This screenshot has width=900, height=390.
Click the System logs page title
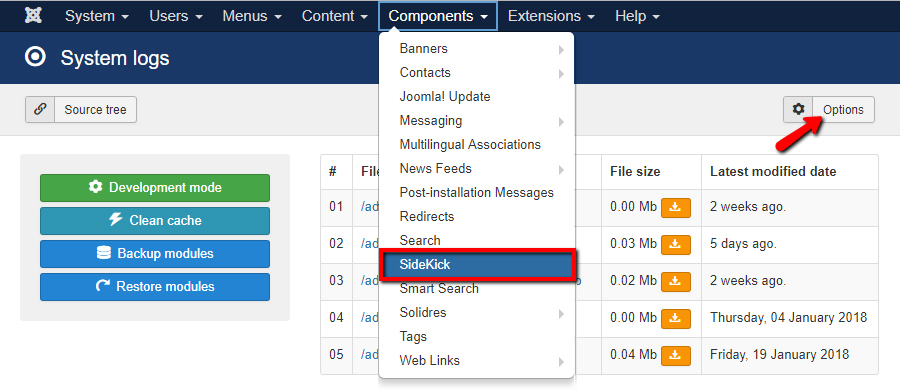click(x=115, y=58)
